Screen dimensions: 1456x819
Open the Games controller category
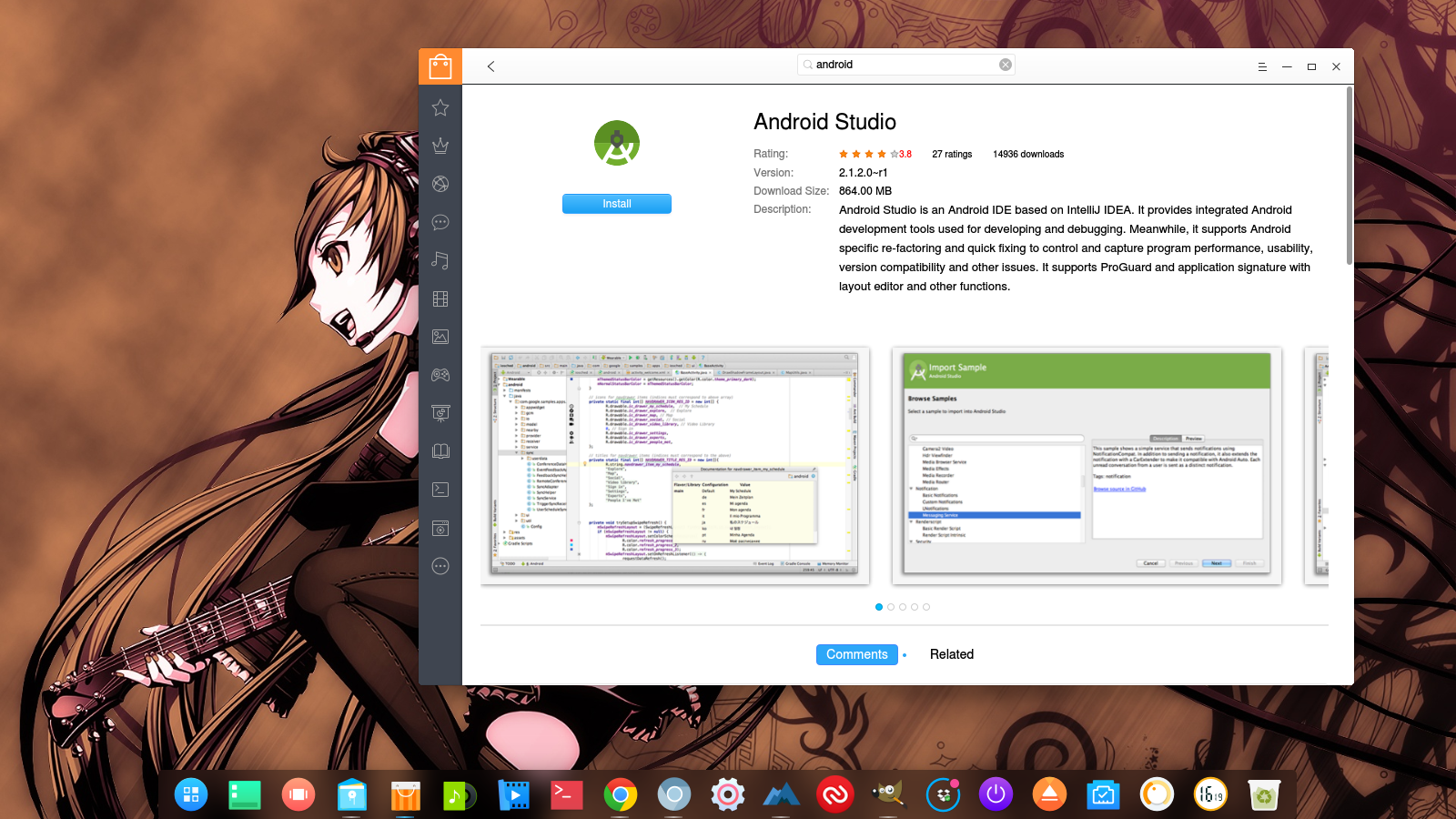pyautogui.click(x=440, y=375)
